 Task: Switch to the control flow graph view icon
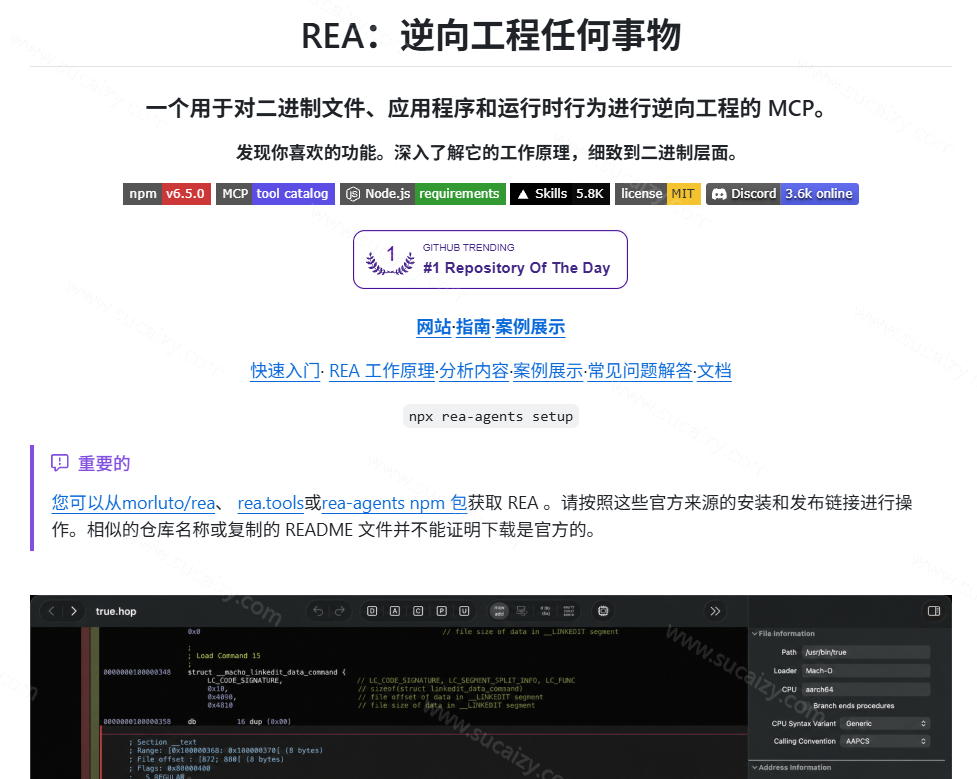pyautogui.click(x=522, y=611)
